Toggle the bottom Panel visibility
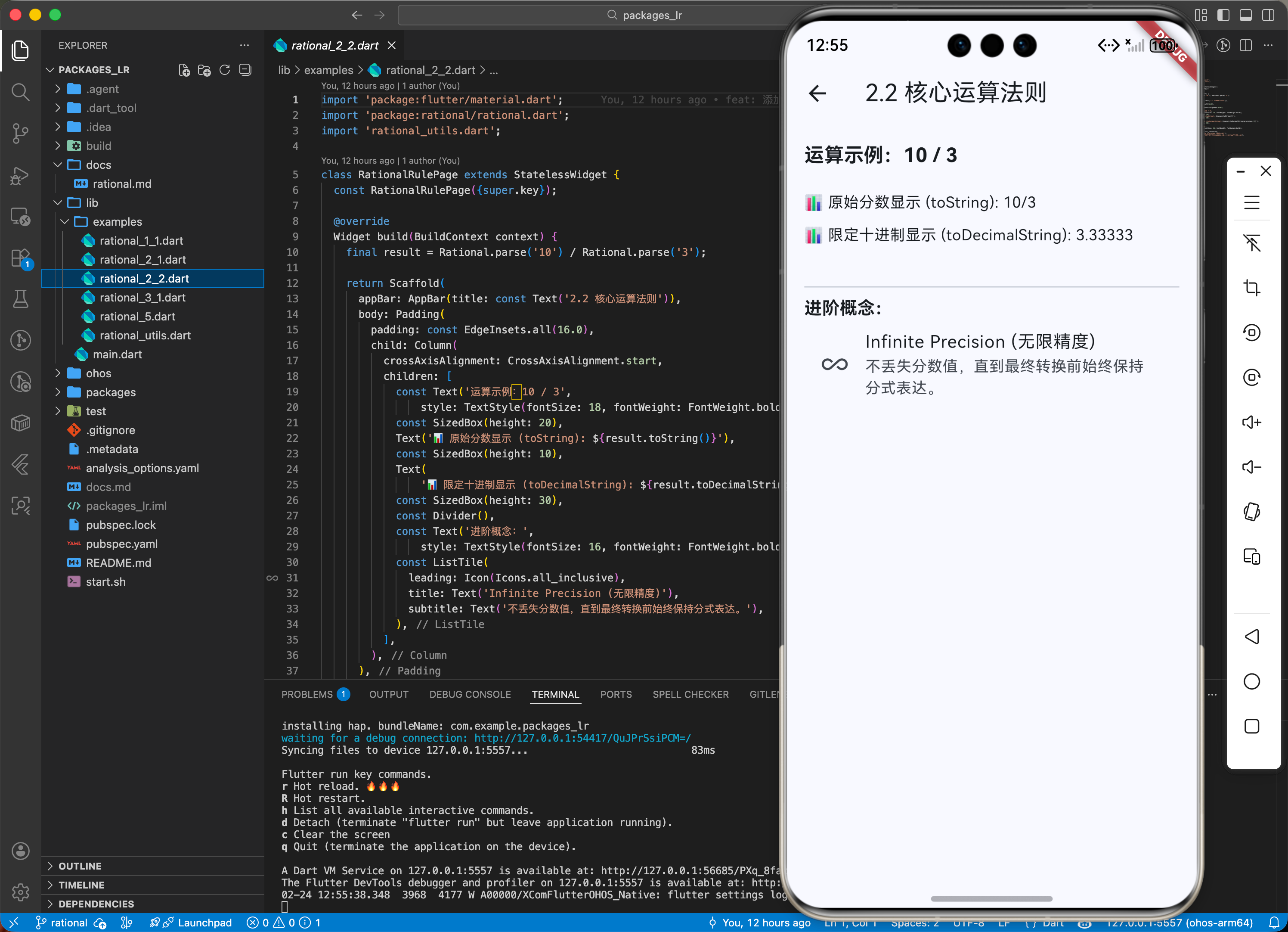Image resolution: width=1288 pixels, height=932 pixels. [x=1247, y=16]
